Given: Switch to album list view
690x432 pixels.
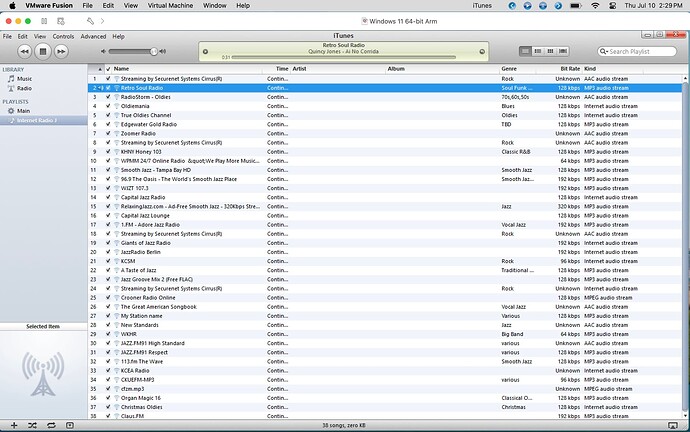Looking at the screenshot, I should pos(538,51).
